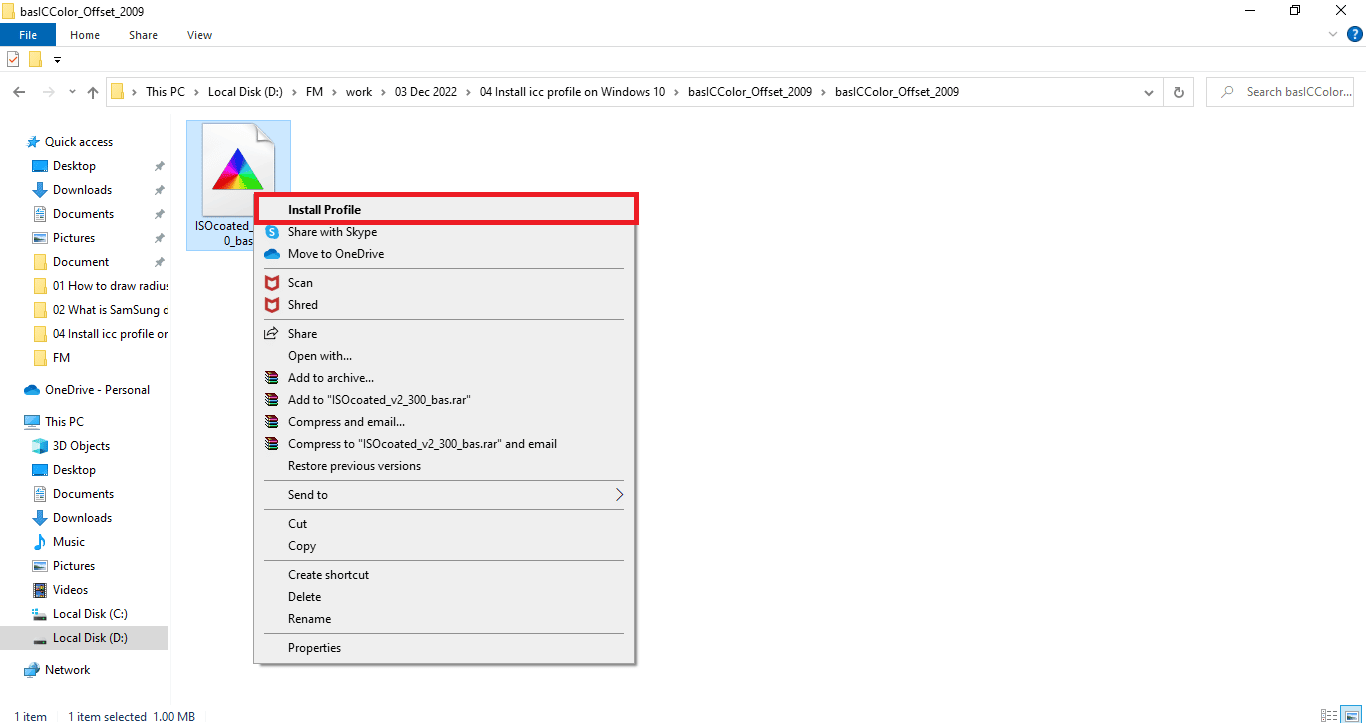Expand the Send to submenu

[x=618, y=494]
